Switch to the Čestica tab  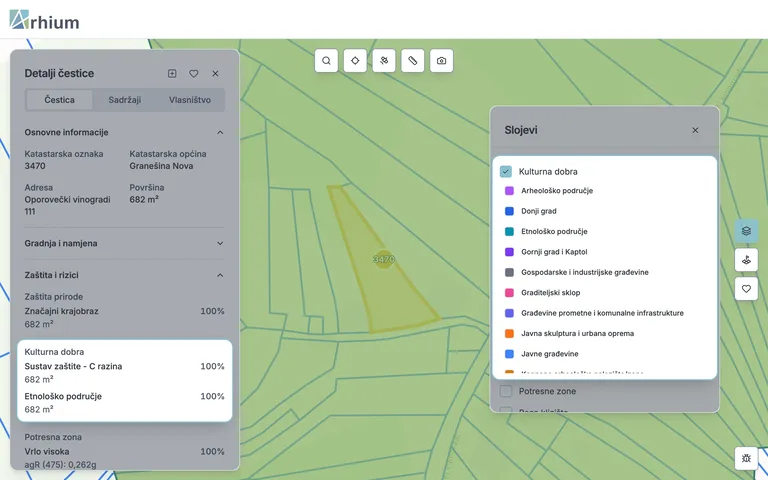[60, 100]
